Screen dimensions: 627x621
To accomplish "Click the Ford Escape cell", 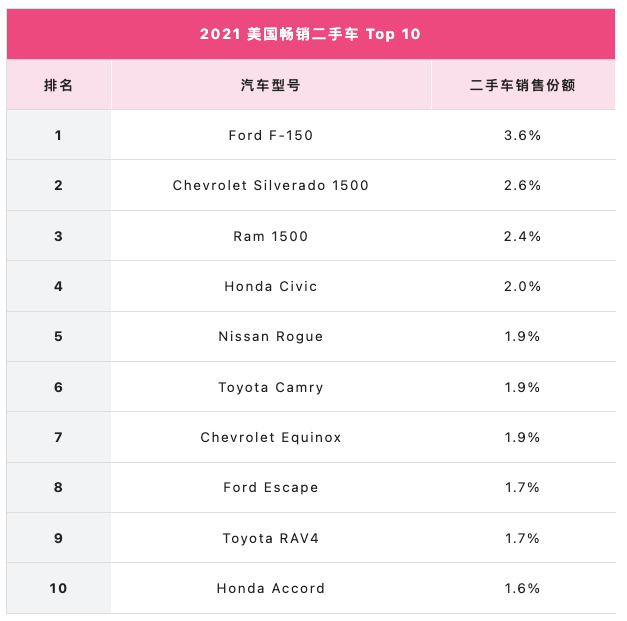I will pos(271,487).
